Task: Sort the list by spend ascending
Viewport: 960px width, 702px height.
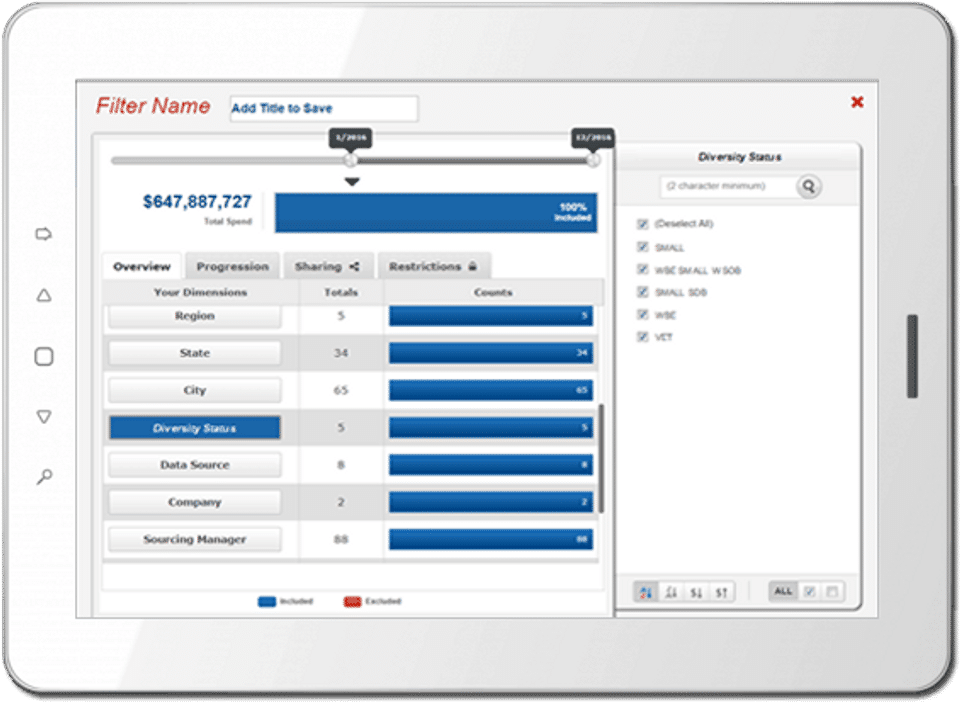Action: (721, 592)
